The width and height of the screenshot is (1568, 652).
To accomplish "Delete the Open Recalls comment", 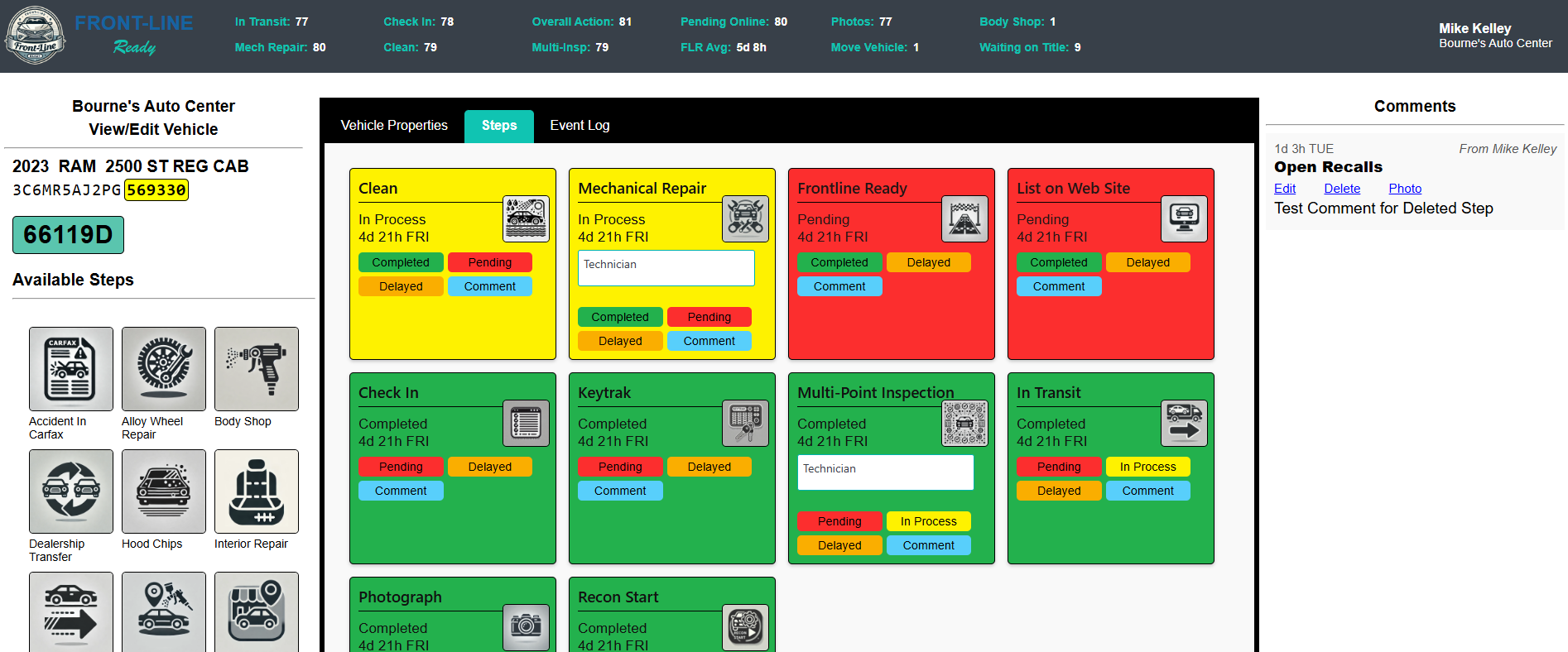I will [x=1342, y=189].
